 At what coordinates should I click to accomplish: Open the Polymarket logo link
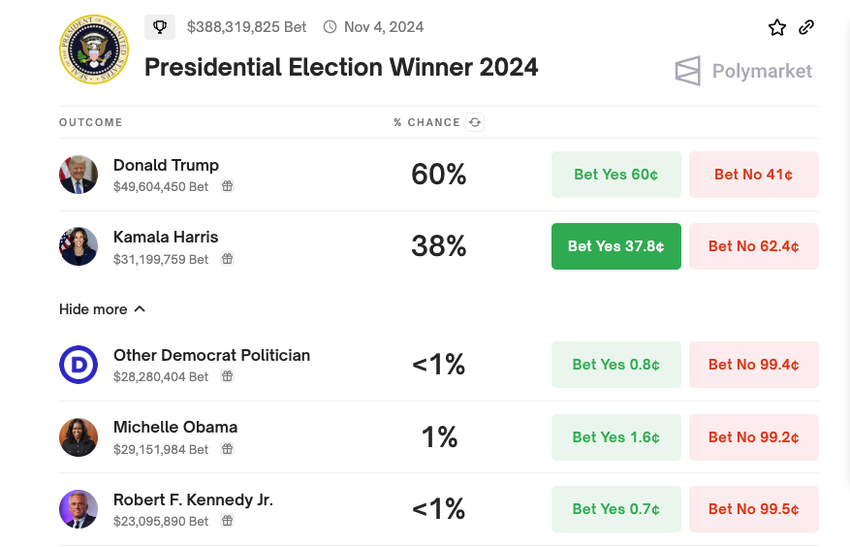[x=743, y=71]
